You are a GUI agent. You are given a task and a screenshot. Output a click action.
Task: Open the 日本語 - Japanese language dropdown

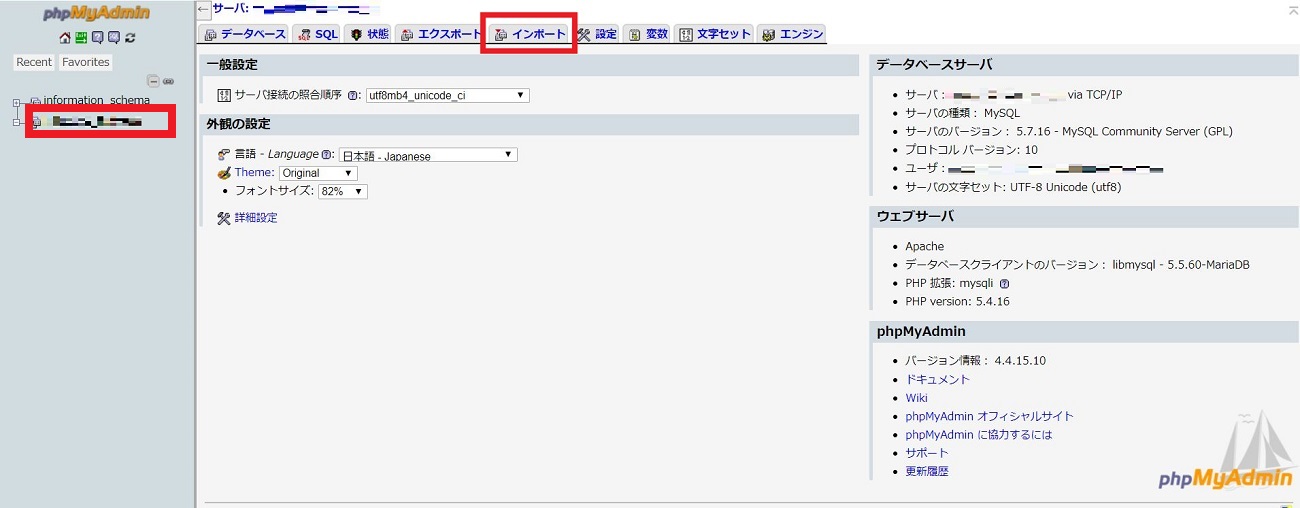point(427,155)
